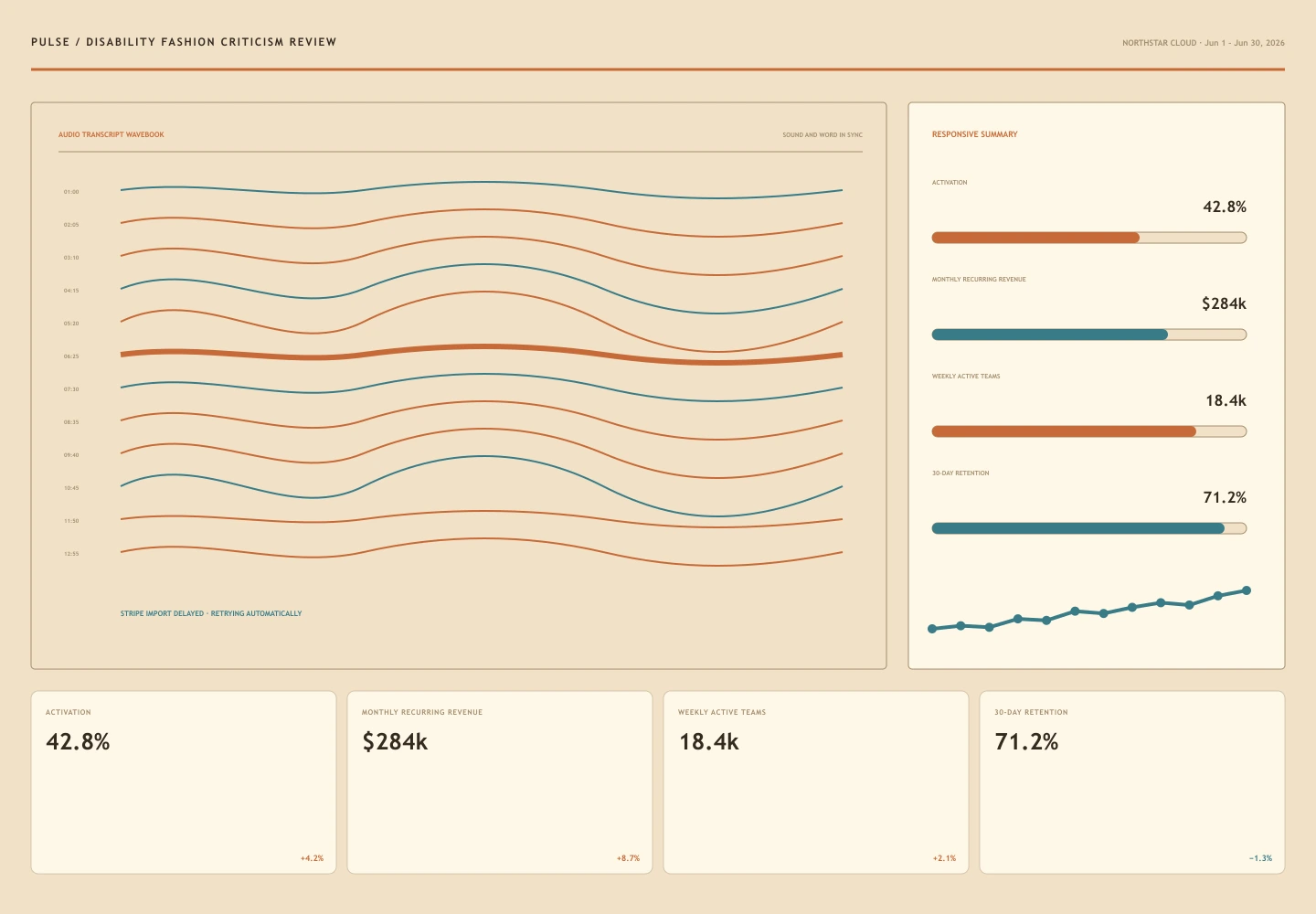The image size is (1316, 914).
Task: Click the −1.3% change in retention card
Action: 1260,858
